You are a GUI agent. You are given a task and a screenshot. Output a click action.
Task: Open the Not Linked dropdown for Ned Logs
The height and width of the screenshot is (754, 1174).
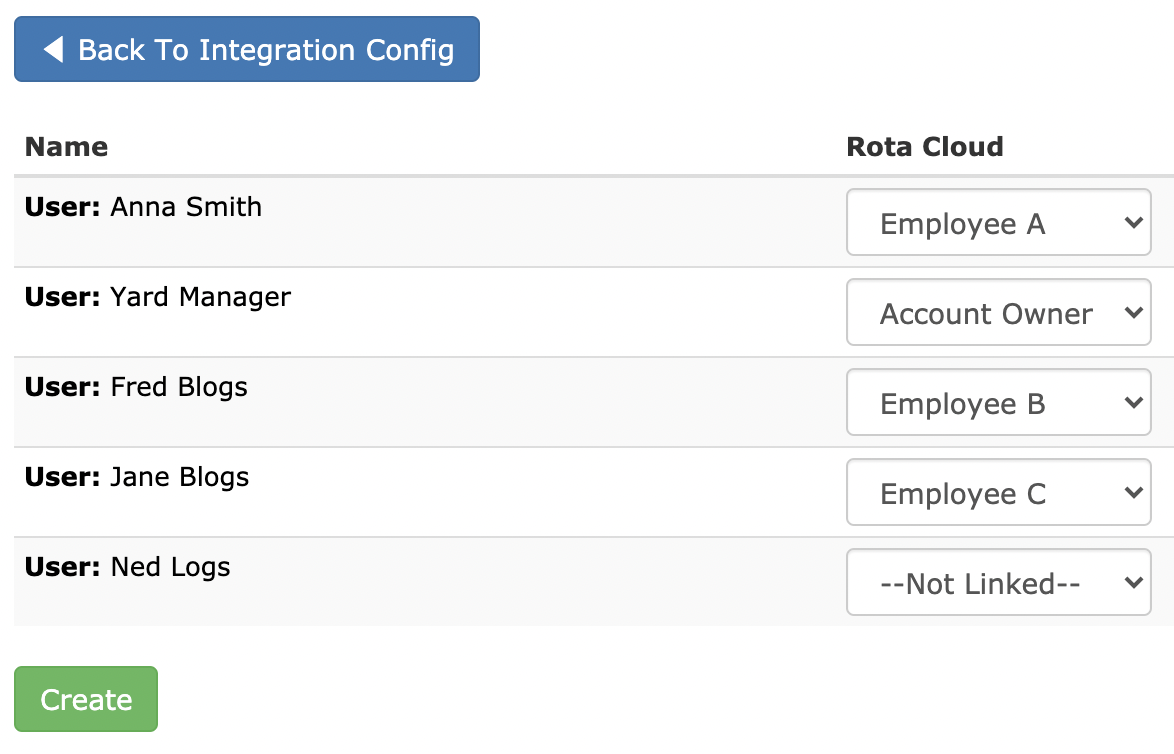pyautogui.click(x=997, y=582)
